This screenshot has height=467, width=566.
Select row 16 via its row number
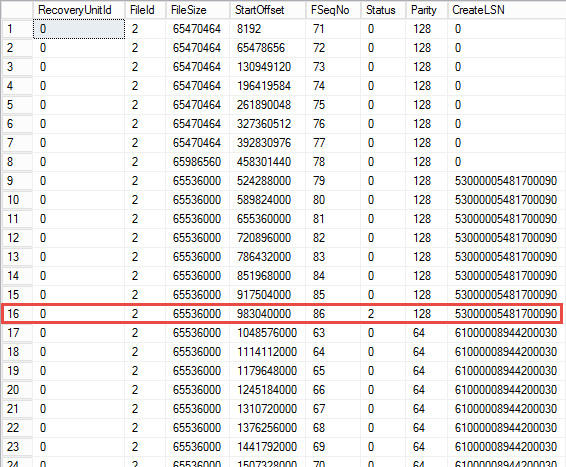[17, 314]
